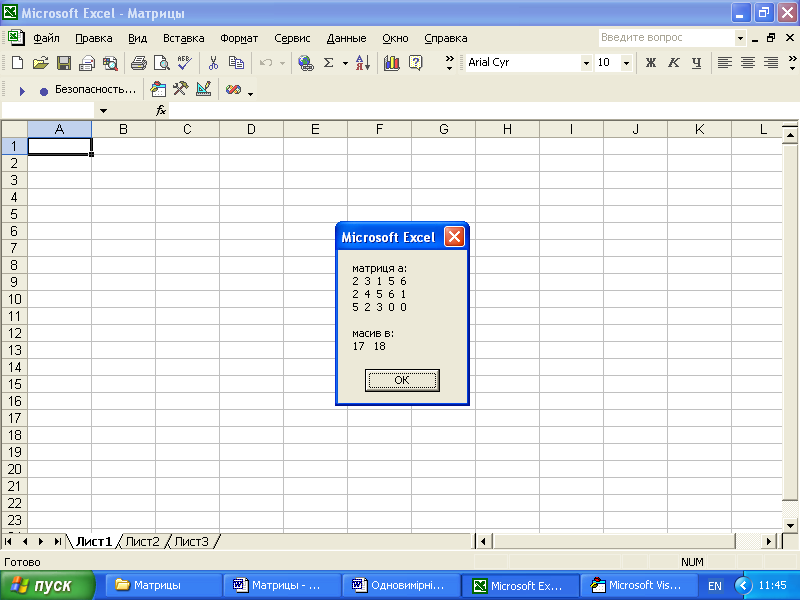The image size is (800, 600).
Task: Click the Введите вопрос help input field
Action: [666, 38]
